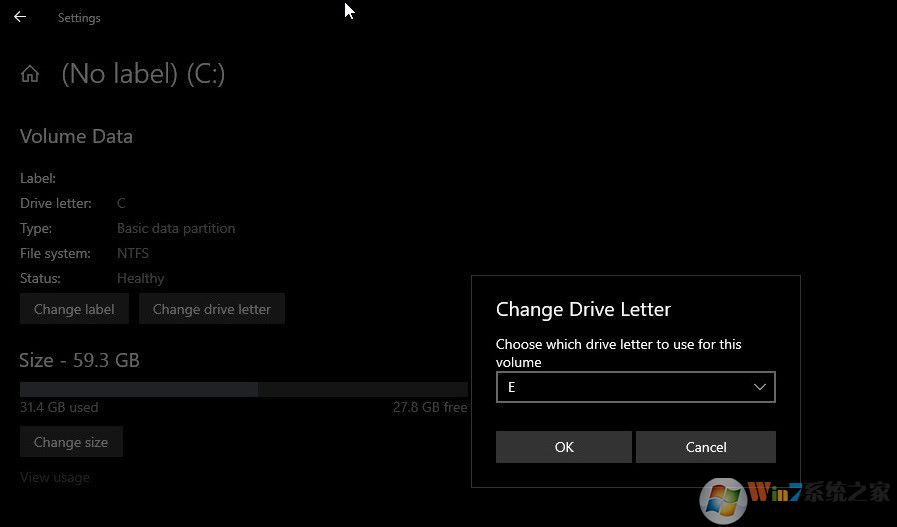897x527 pixels.
Task: Click the Change label button
Action: click(74, 309)
